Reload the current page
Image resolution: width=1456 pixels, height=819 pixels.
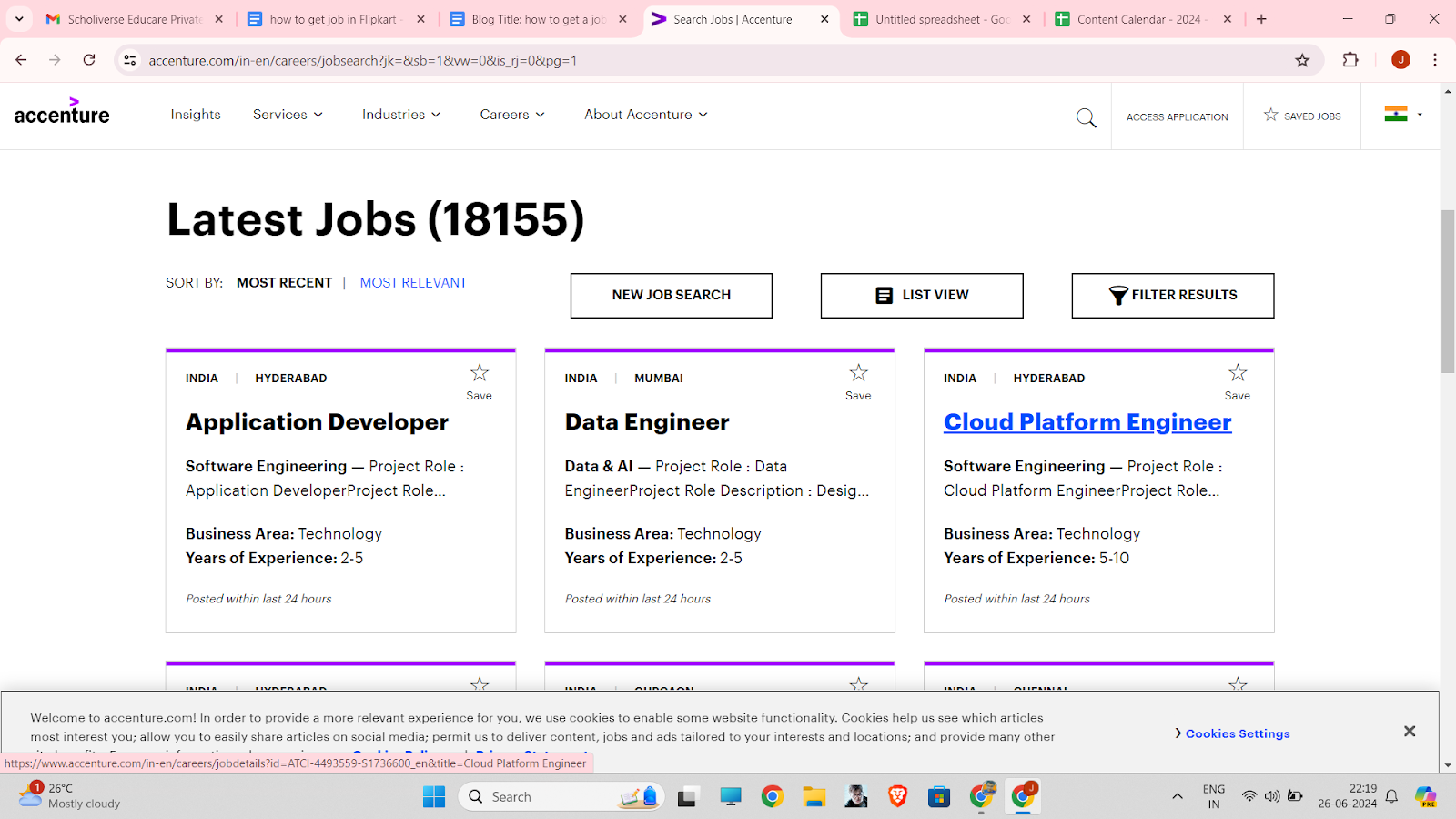[x=89, y=60]
